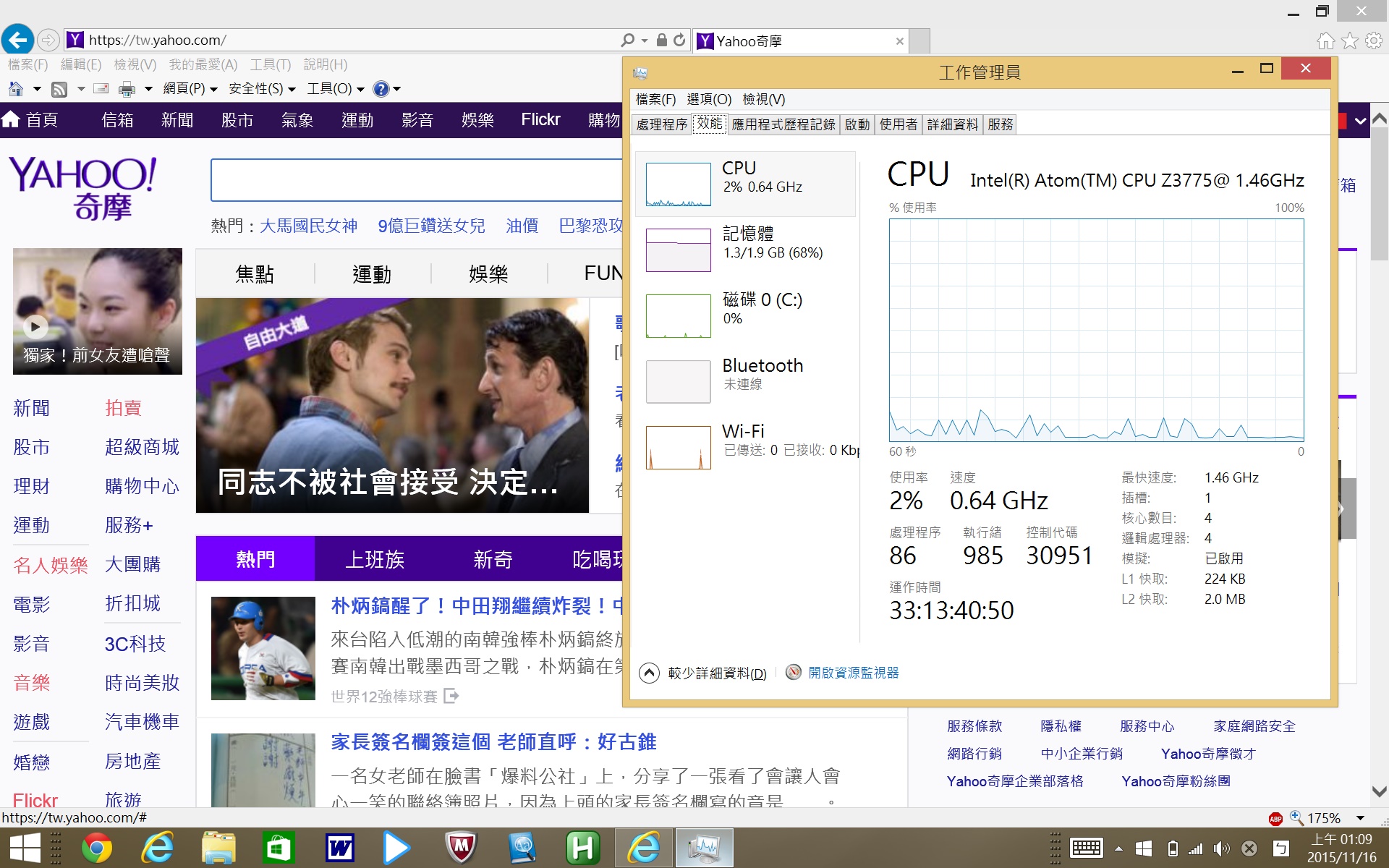Viewport: 1389px width, 868px height.
Task: Open Resource Monitor icon link
Action: coord(794,672)
